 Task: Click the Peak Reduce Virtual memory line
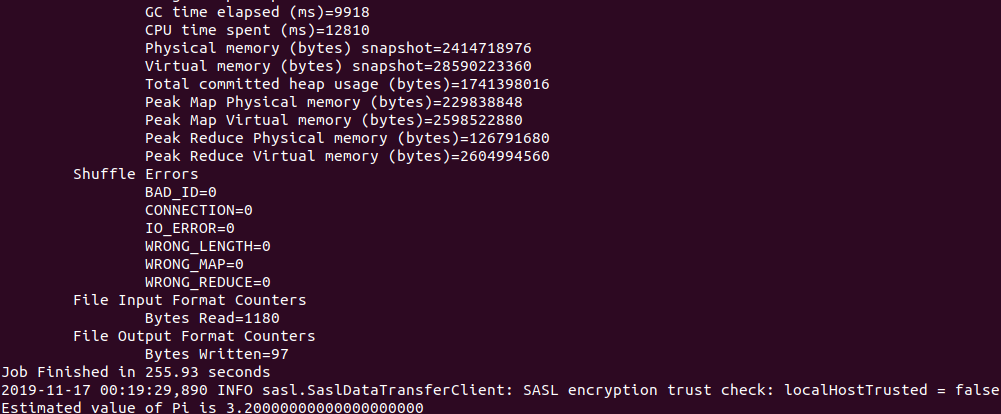pos(347,156)
